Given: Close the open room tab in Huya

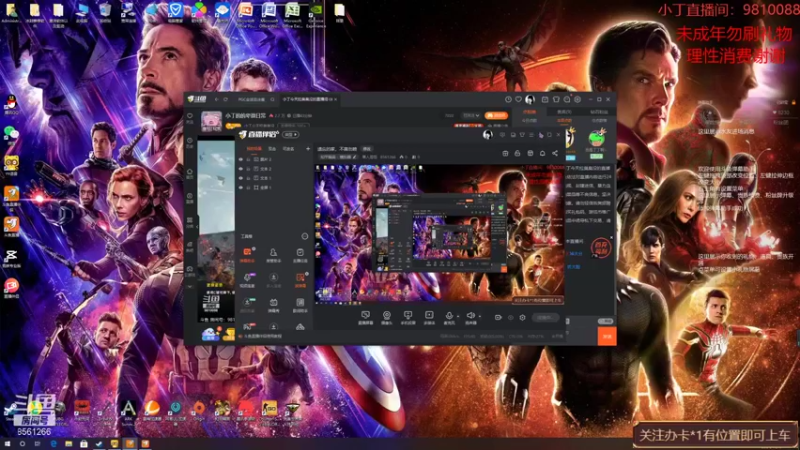Looking at the screenshot, I should pos(335,99).
